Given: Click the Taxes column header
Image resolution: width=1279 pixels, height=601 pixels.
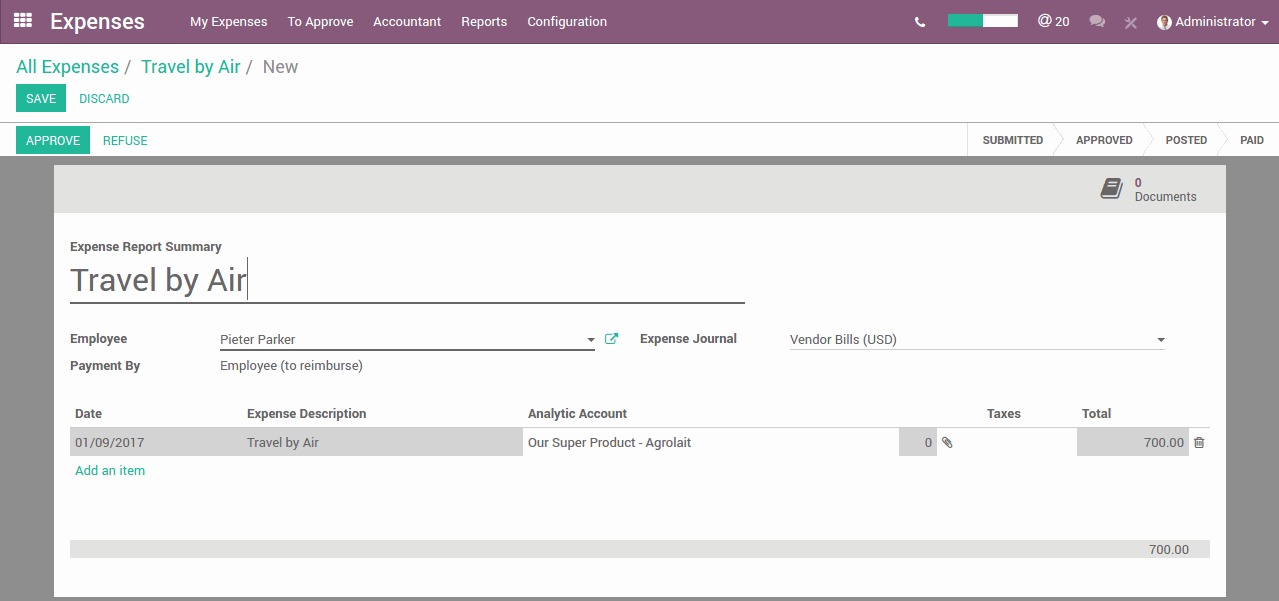Looking at the screenshot, I should pyautogui.click(x=1003, y=413).
